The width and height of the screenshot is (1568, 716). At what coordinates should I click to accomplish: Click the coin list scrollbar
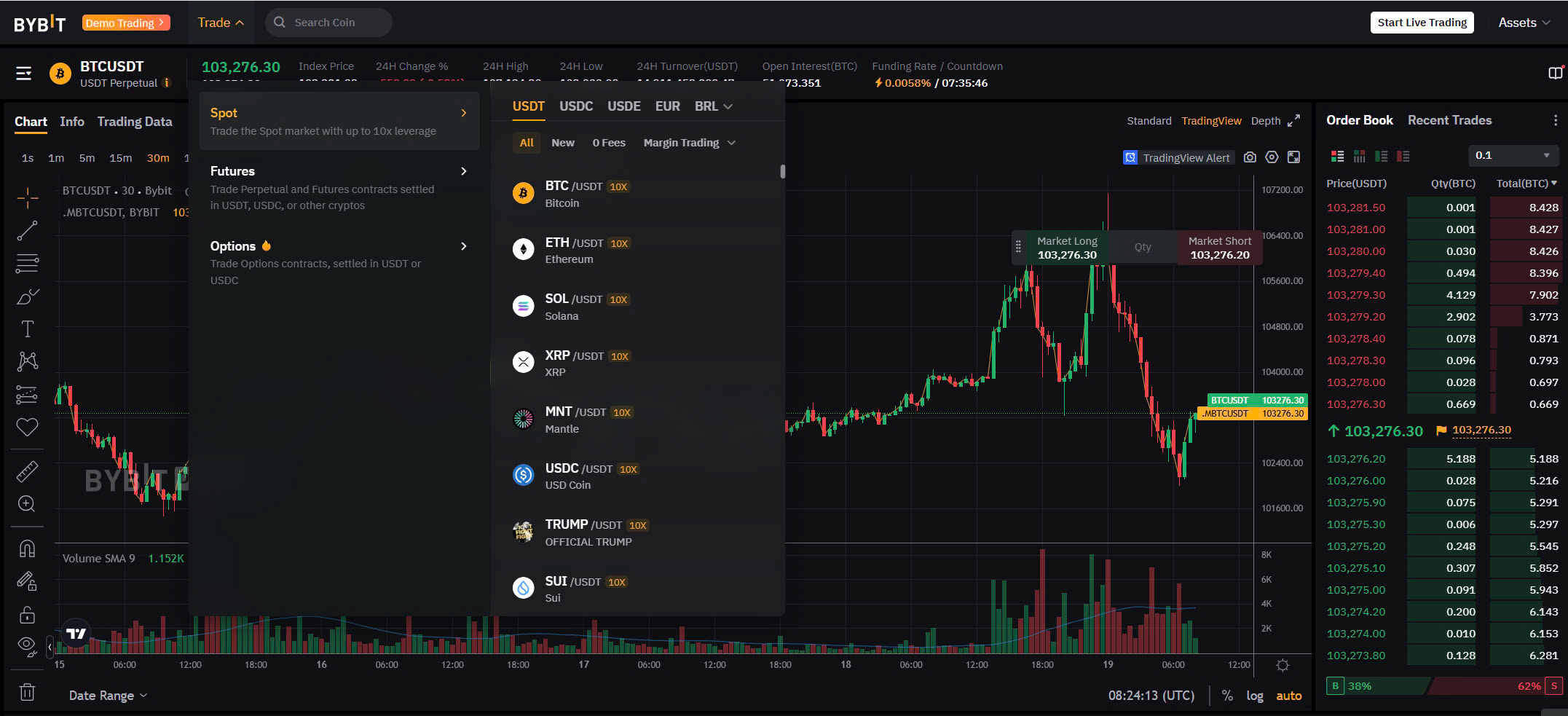pos(783,172)
